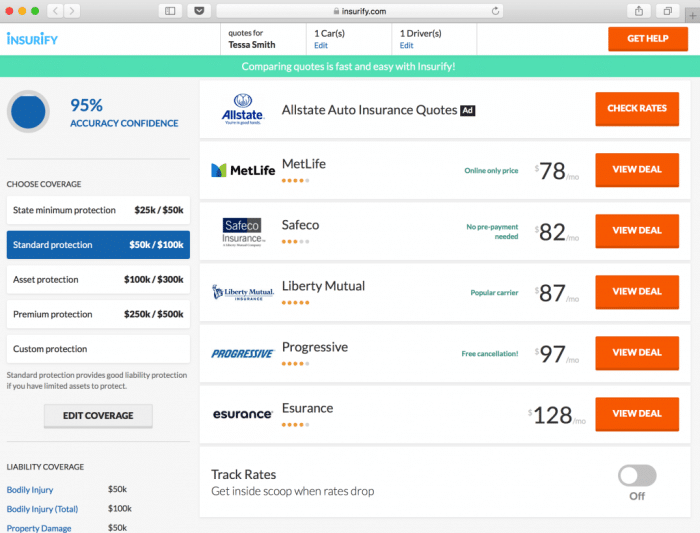Edit the 1 Driver(s) entry
This screenshot has width=700, height=533.
[406, 45]
